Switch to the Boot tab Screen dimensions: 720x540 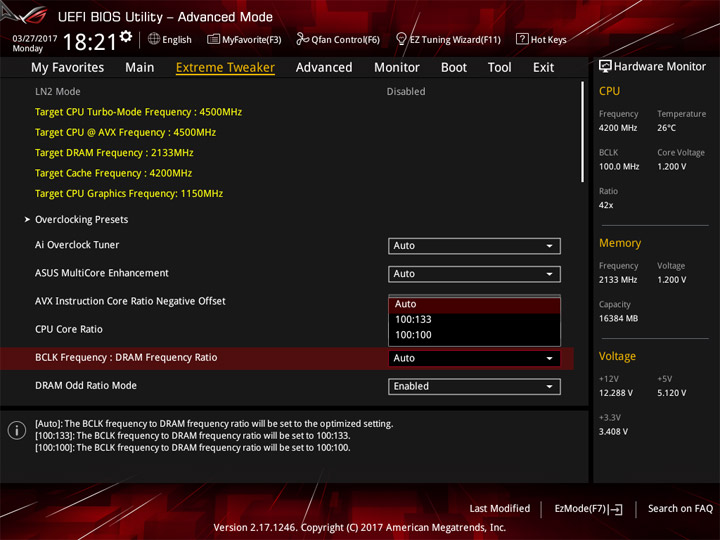point(454,68)
